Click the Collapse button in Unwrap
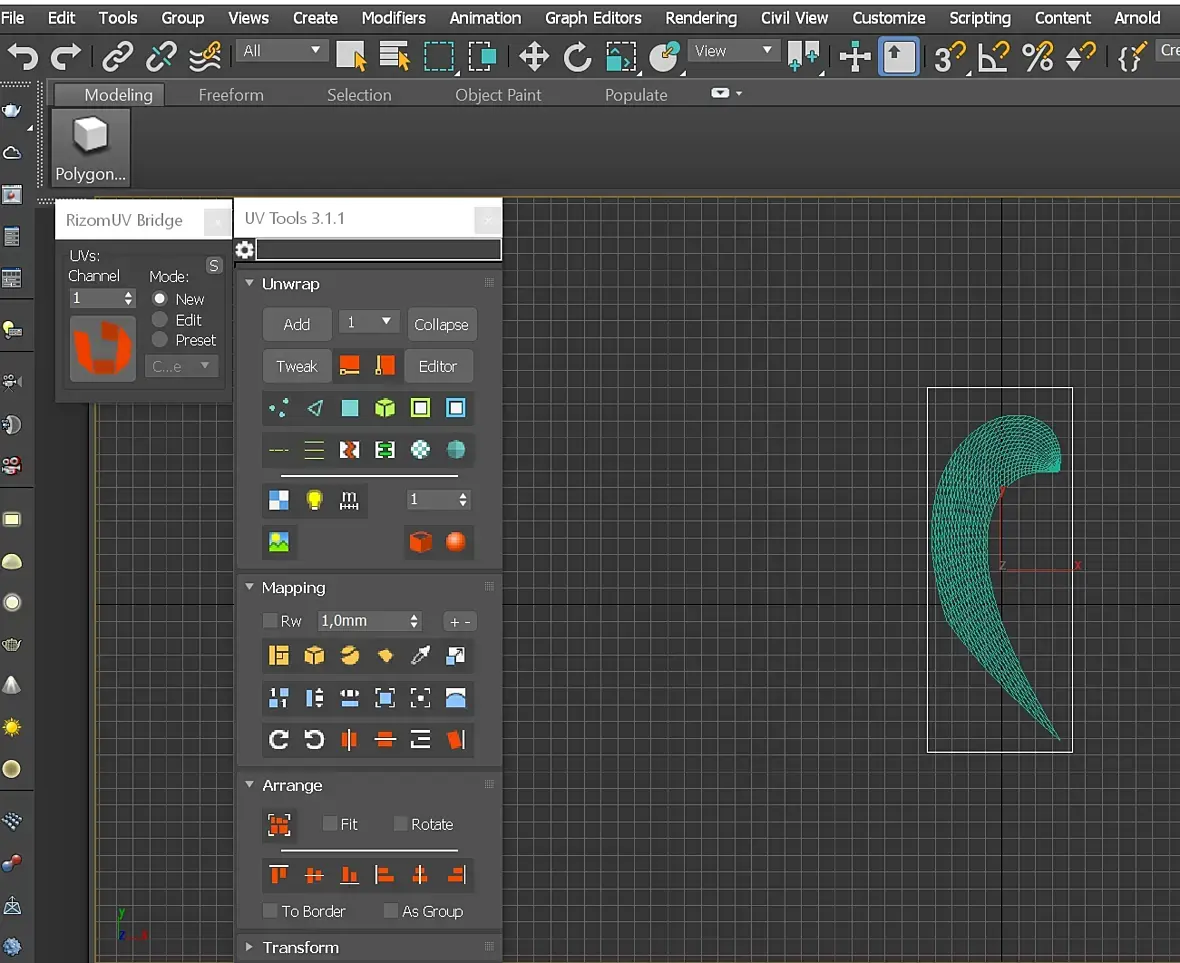Screen dimensions: 1180x963 click(441, 324)
